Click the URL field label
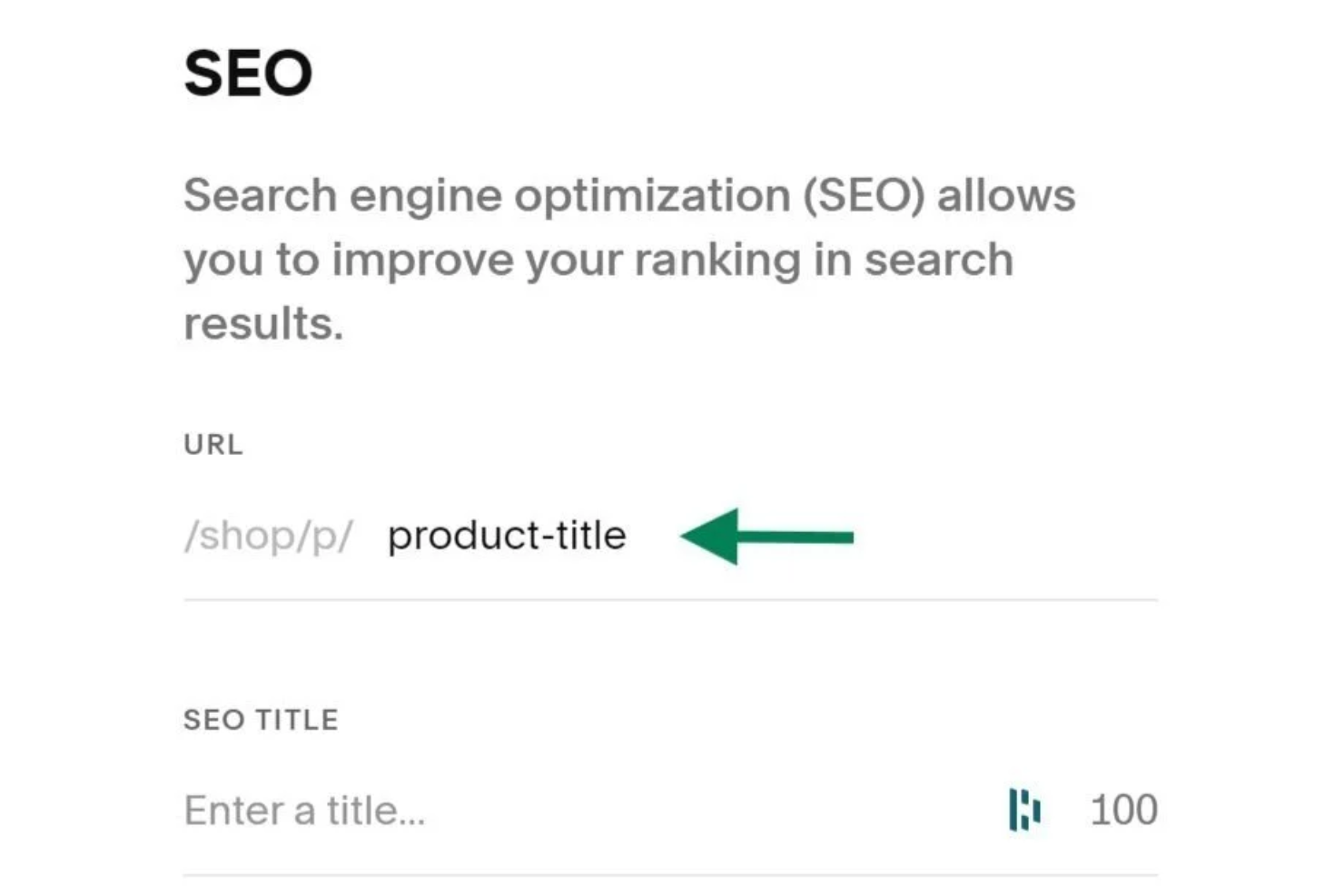This screenshot has height=896, width=1344. (x=212, y=444)
